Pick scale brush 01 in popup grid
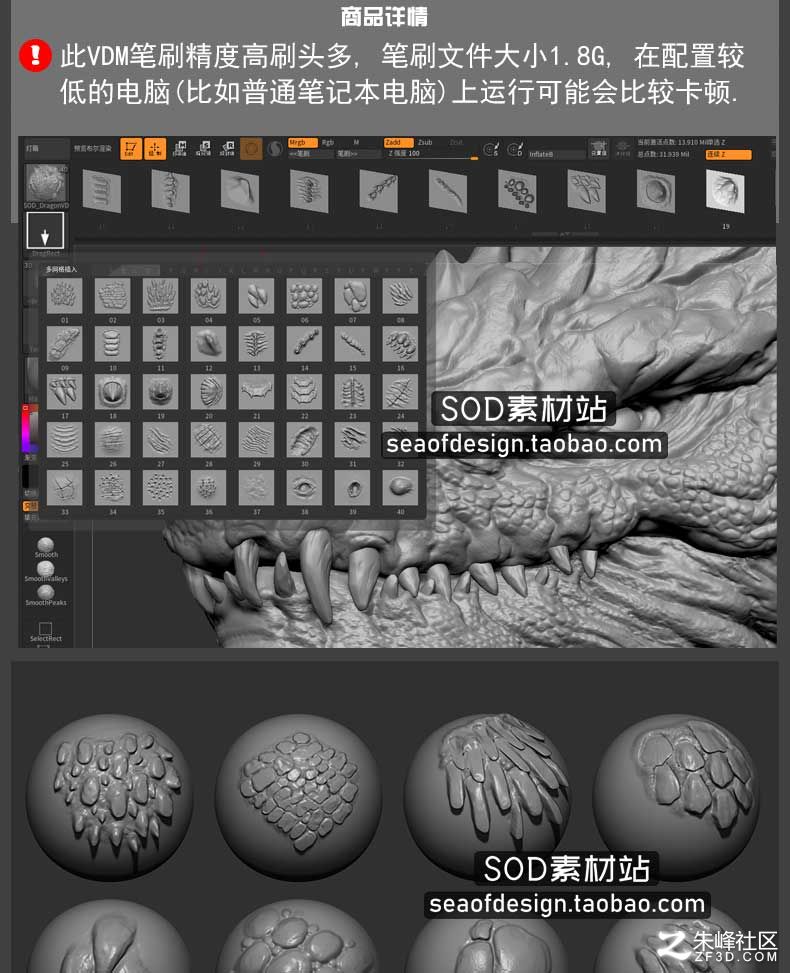 coord(65,295)
